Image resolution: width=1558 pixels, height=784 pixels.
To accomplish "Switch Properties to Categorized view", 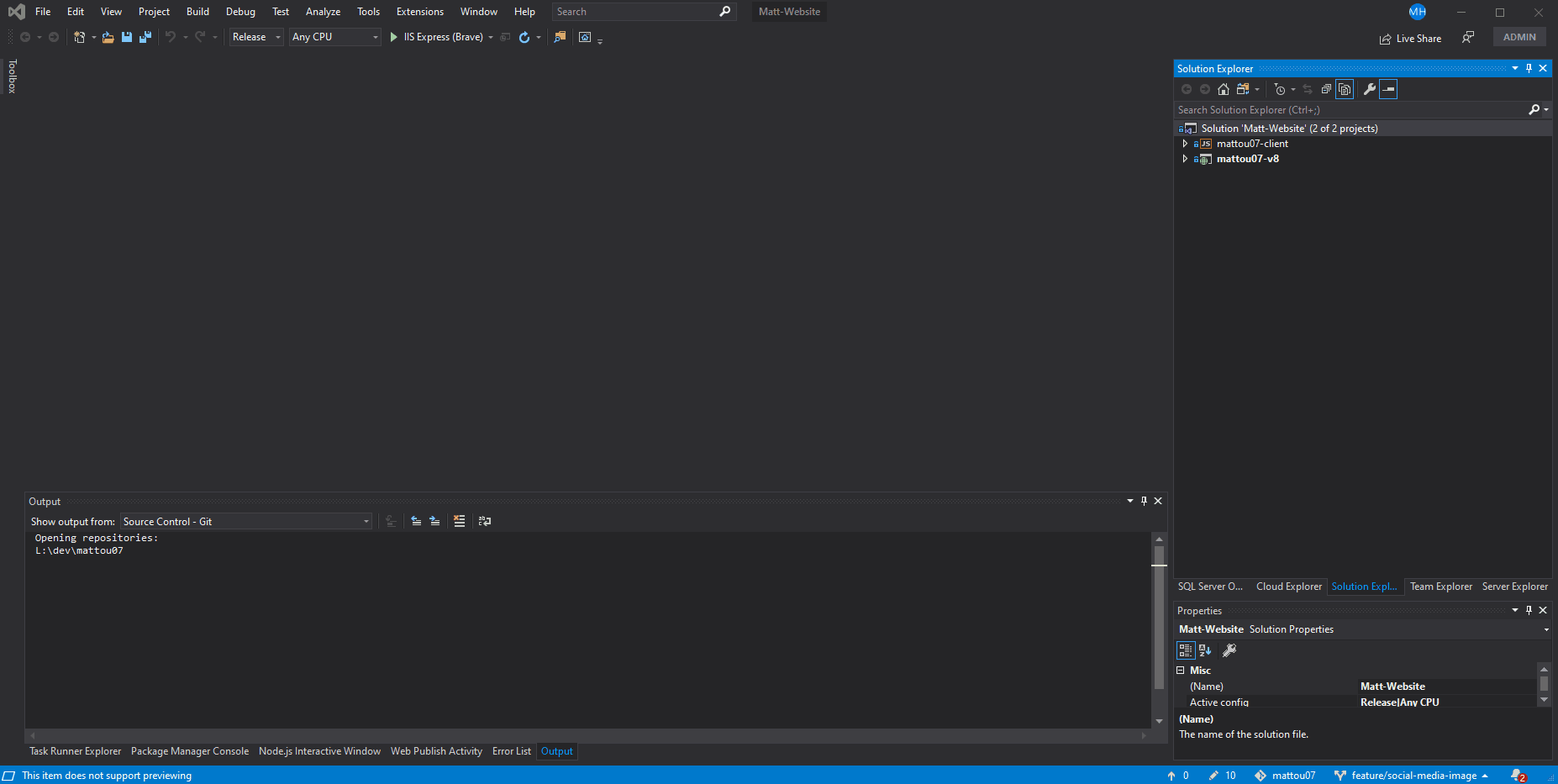I will tap(1186, 650).
